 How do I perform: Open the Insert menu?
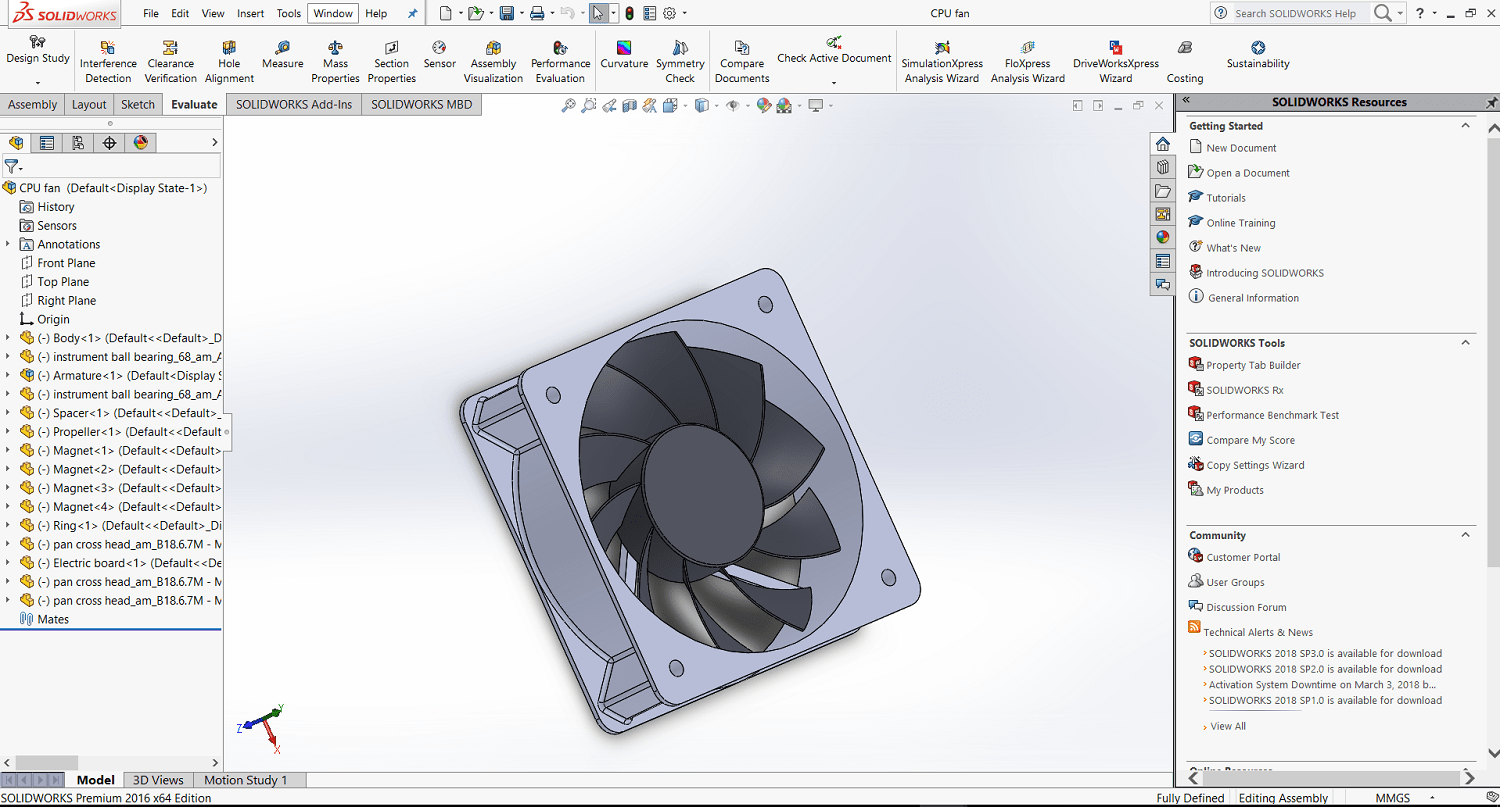point(251,13)
